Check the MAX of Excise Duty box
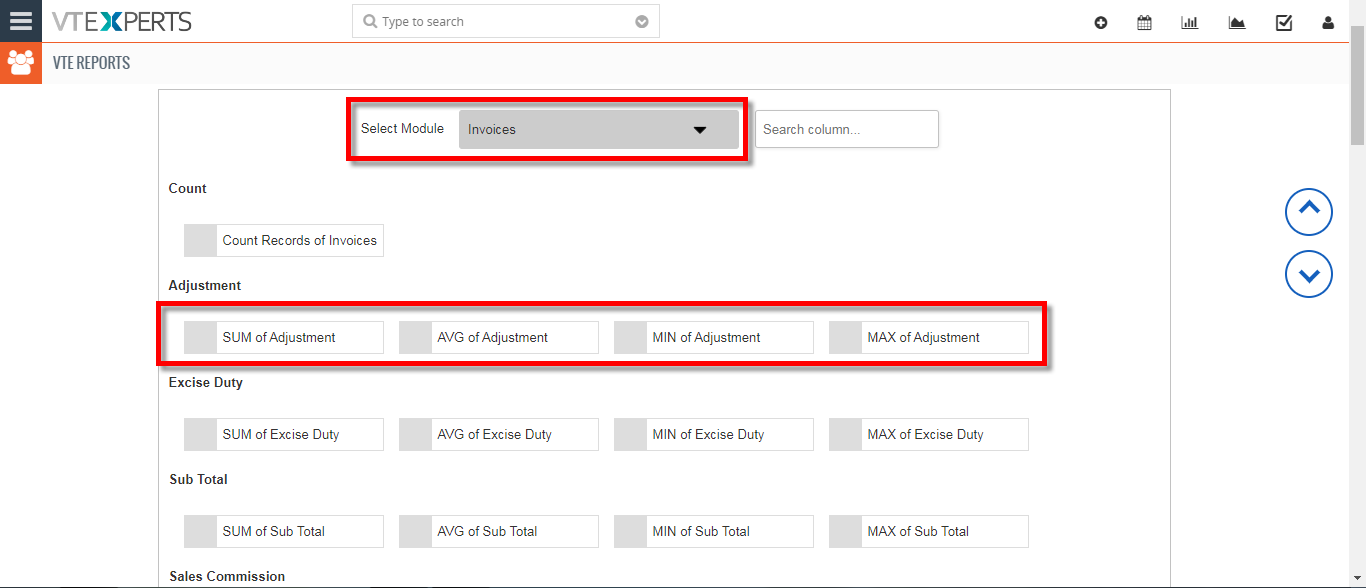This screenshot has height=588, width=1366. coord(846,434)
